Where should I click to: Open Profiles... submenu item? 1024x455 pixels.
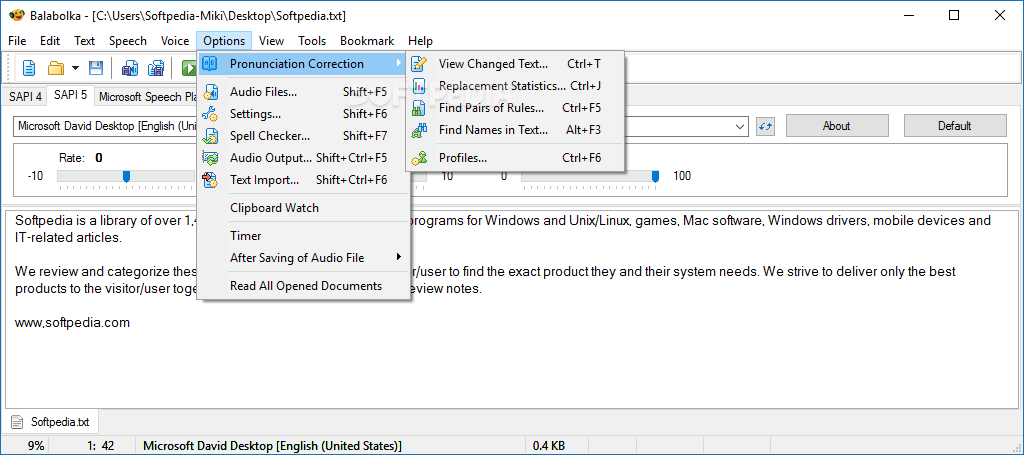click(515, 158)
